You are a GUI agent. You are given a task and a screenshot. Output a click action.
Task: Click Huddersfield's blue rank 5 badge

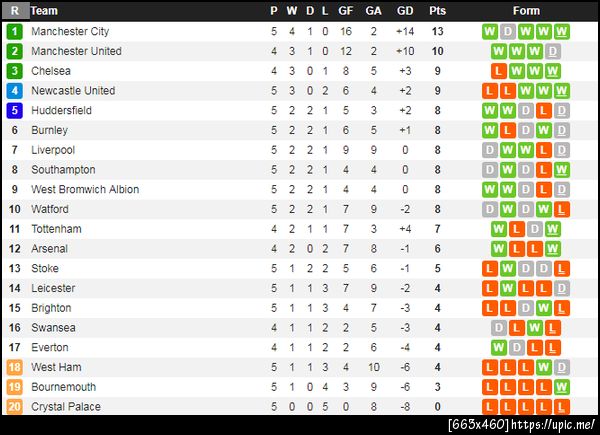tap(15, 110)
